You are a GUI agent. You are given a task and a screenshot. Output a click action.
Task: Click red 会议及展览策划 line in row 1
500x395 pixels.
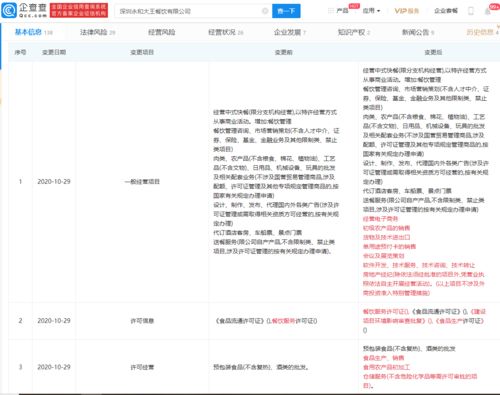coord(383,256)
